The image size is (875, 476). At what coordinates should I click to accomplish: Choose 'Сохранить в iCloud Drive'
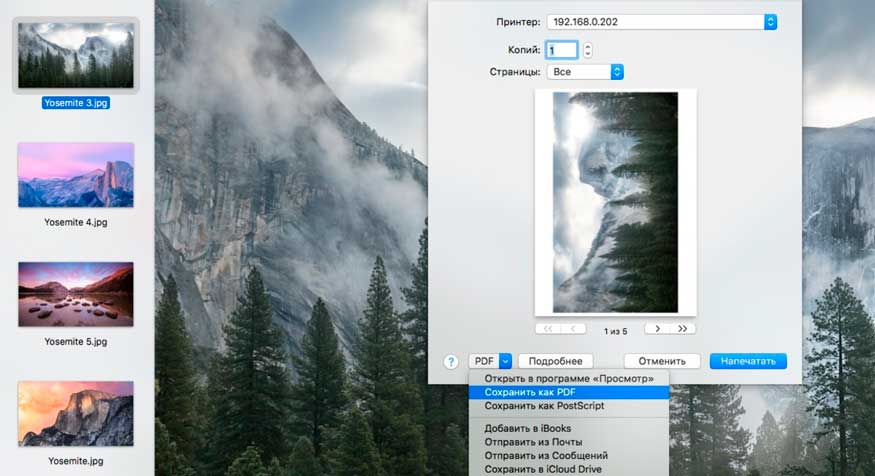pos(569,469)
